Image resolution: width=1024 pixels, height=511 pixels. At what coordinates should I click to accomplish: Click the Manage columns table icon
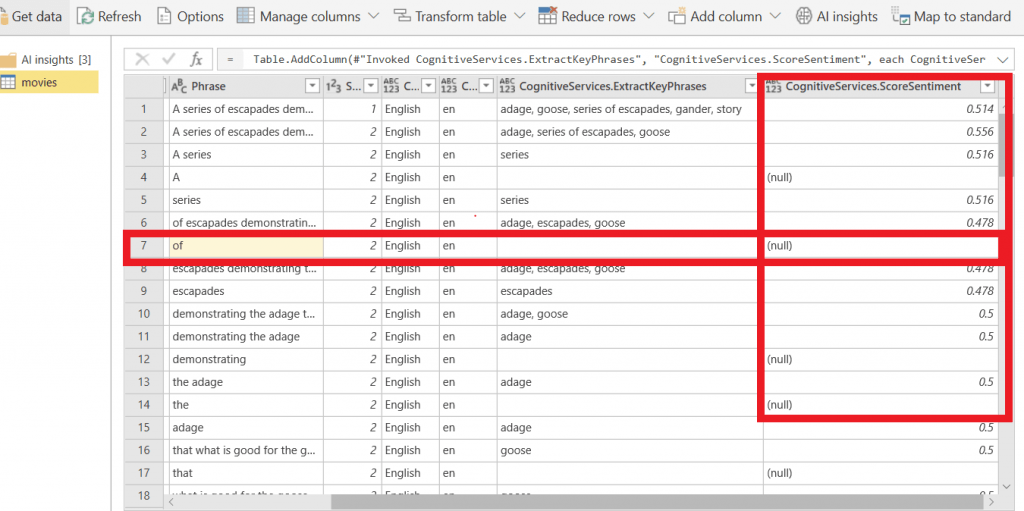(246, 16)
